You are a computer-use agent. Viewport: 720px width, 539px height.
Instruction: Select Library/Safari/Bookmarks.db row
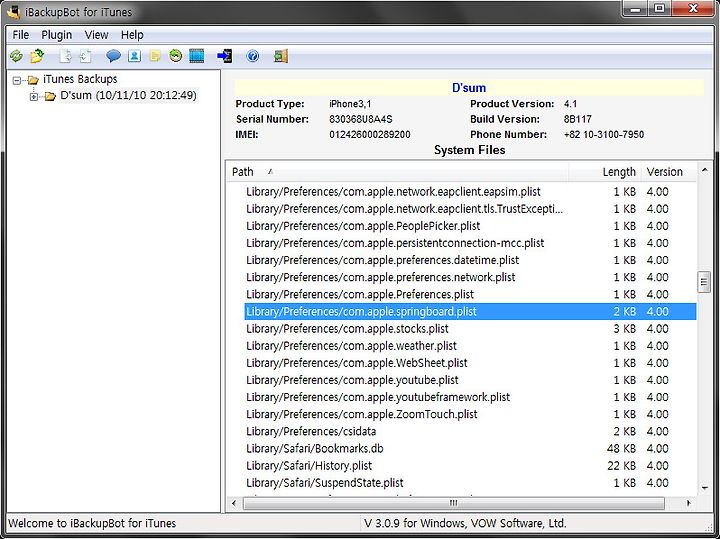470,449
